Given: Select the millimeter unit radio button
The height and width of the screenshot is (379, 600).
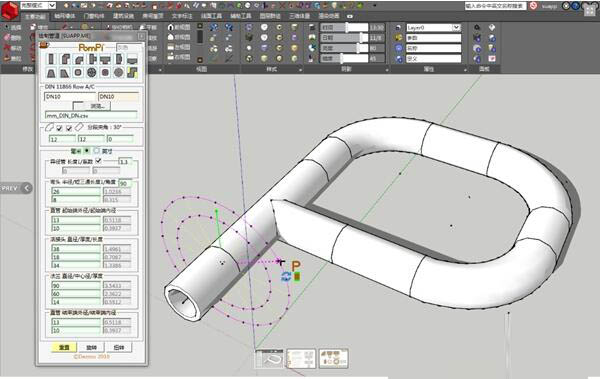Looking at the screenshot, I should coord(87,151).
